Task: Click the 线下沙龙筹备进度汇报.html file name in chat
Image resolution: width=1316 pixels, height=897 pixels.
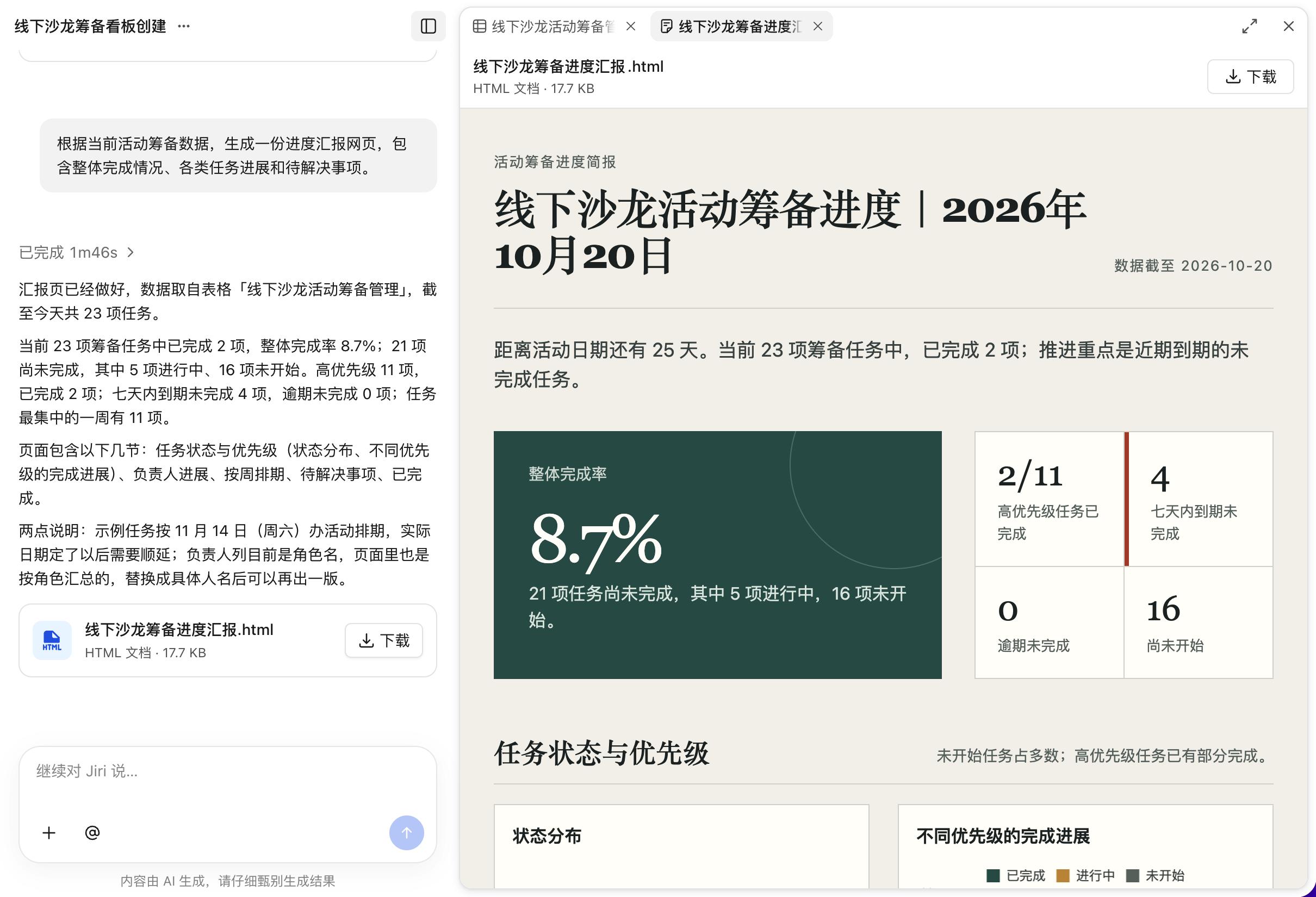Action: point(179,630)
